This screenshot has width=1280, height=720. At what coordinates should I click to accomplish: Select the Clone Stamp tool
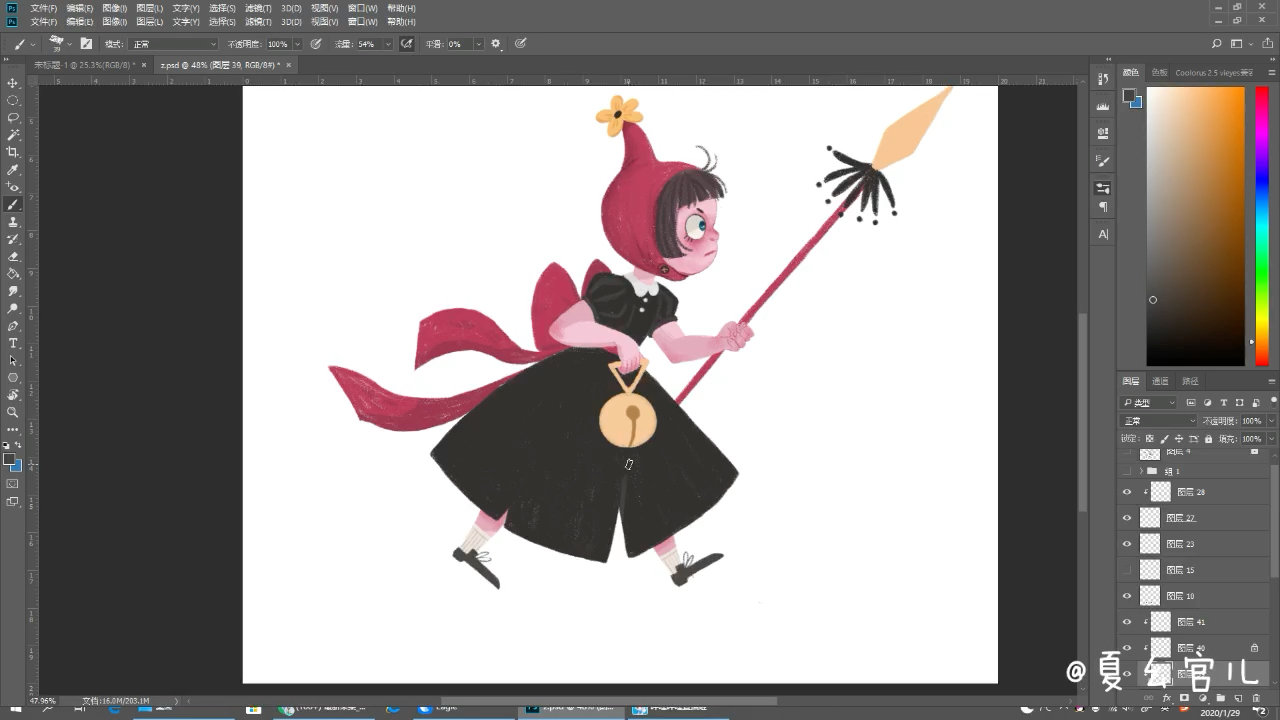[x=13, y=222]
